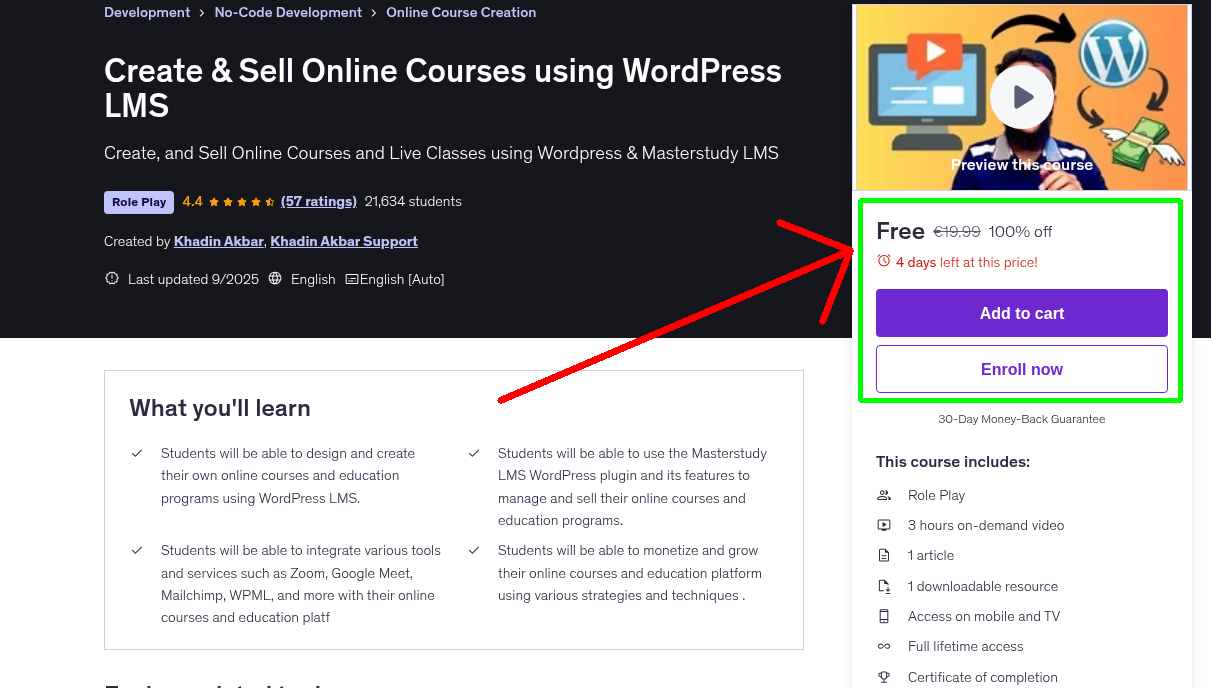This screenshot has height=688, width=1211.
Task: Click the course subtitle about Masterstudy LMS
Action: pyautogui.click(x=441, y=153)
